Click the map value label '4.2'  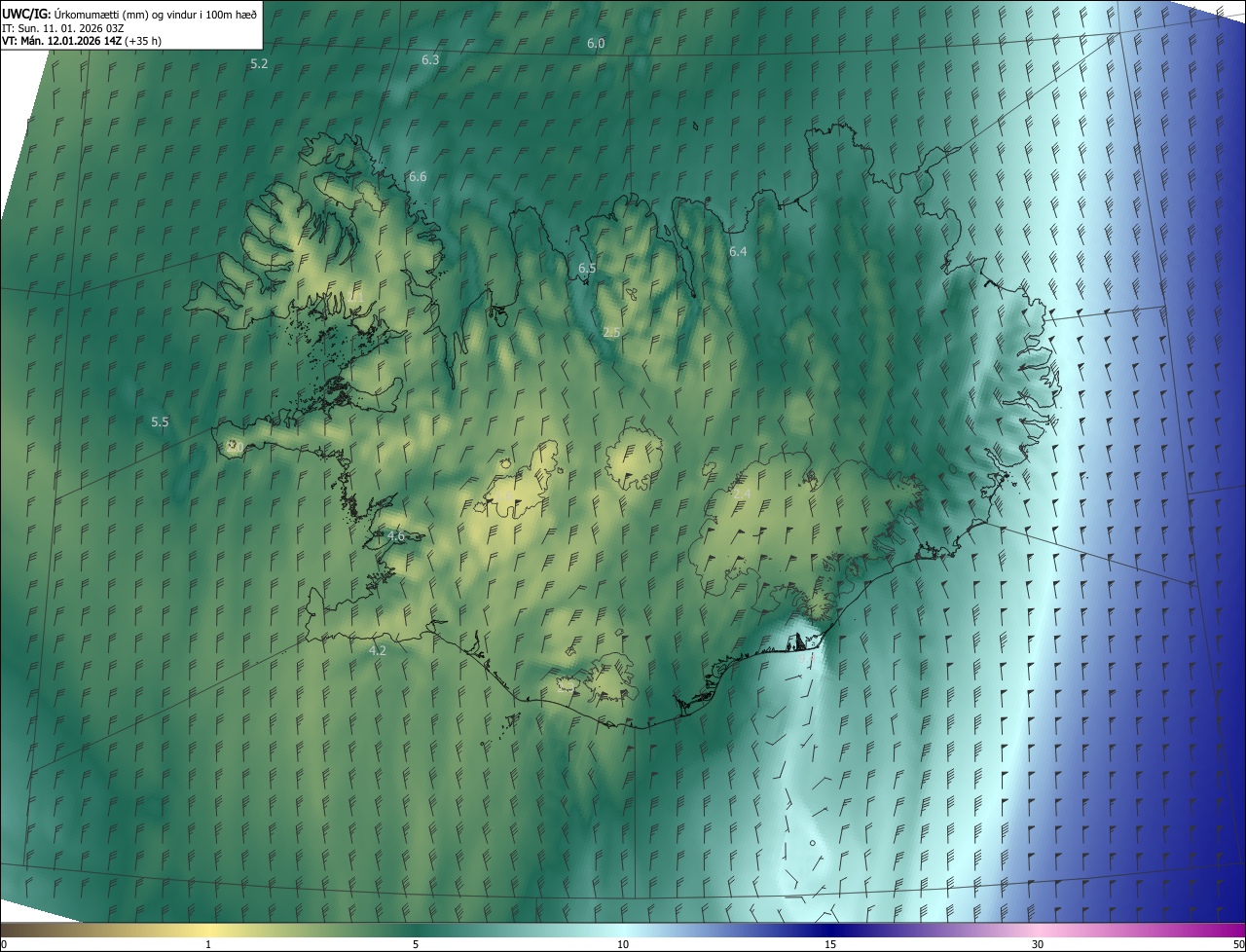tap(378, 650)
